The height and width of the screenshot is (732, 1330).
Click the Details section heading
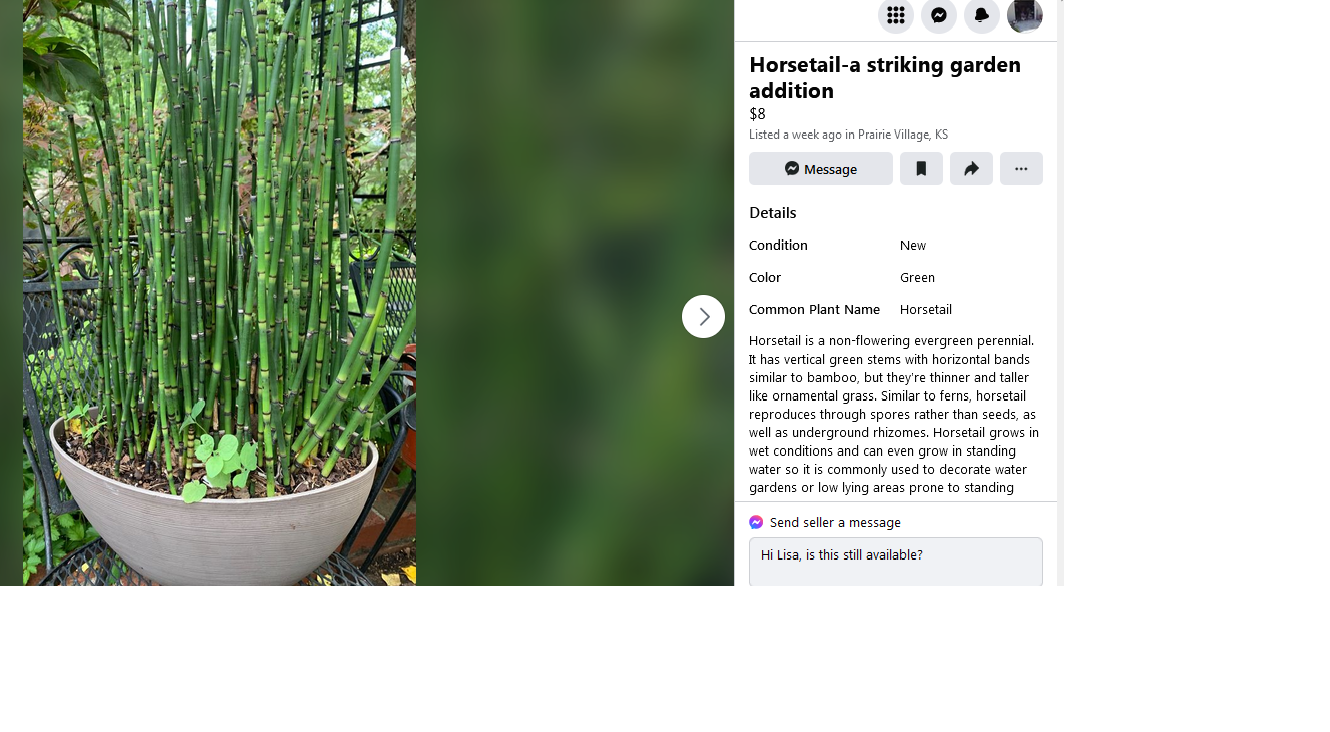(773, 213)
